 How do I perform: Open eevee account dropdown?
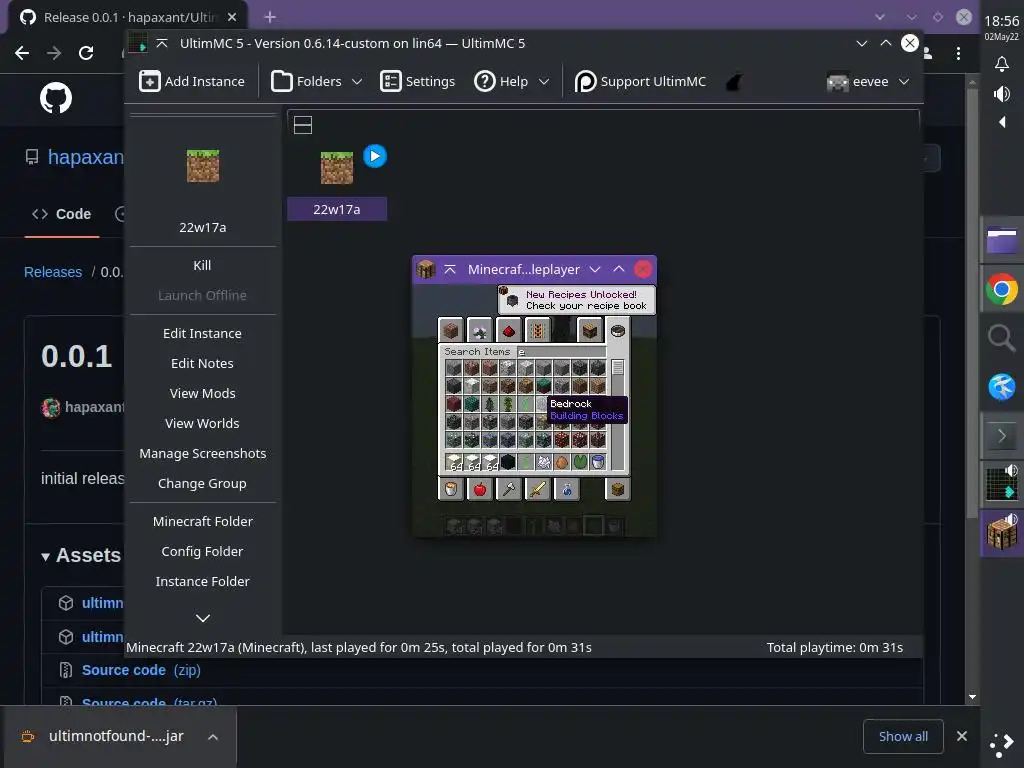[868, 82]
